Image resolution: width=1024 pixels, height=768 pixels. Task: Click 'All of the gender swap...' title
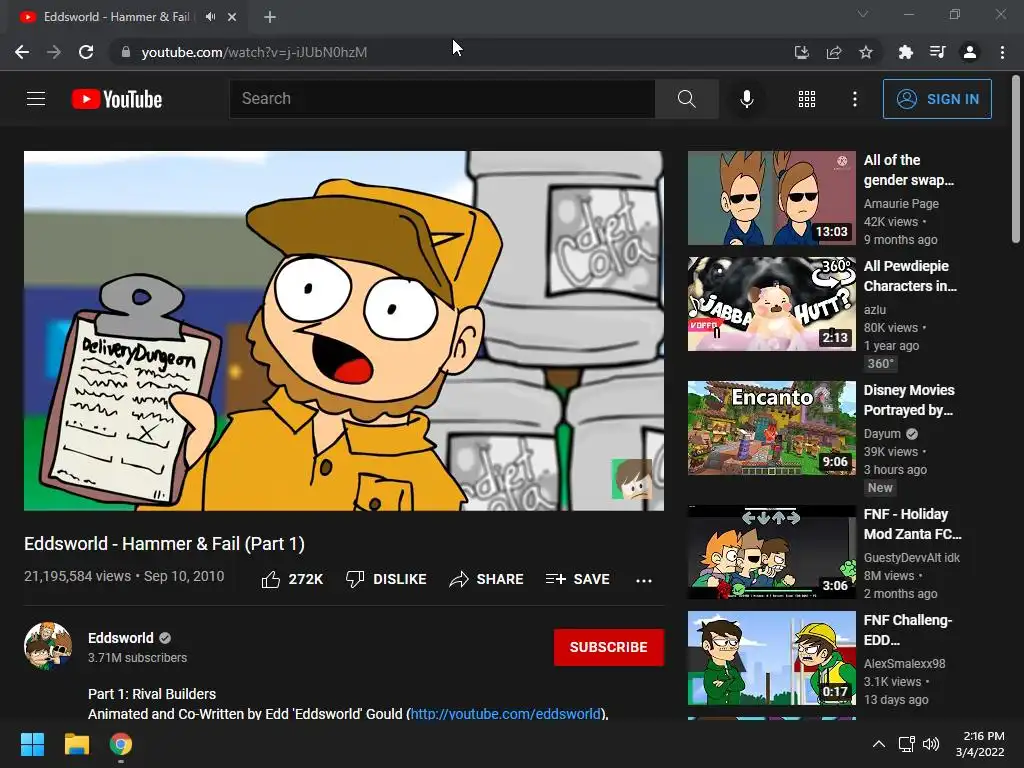909,170
